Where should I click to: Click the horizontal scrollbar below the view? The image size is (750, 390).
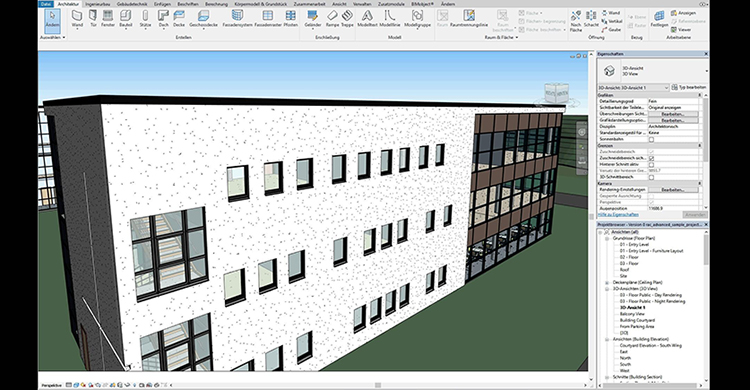click(x=378, y=385)
